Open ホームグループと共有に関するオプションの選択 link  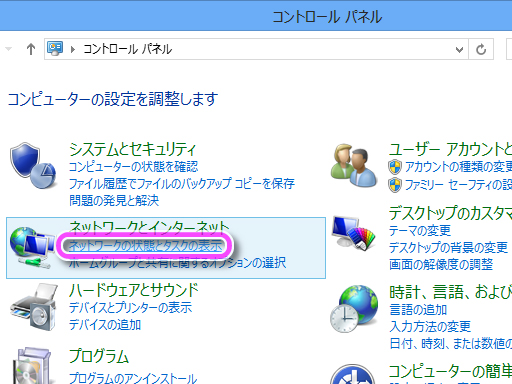[177, 263]
